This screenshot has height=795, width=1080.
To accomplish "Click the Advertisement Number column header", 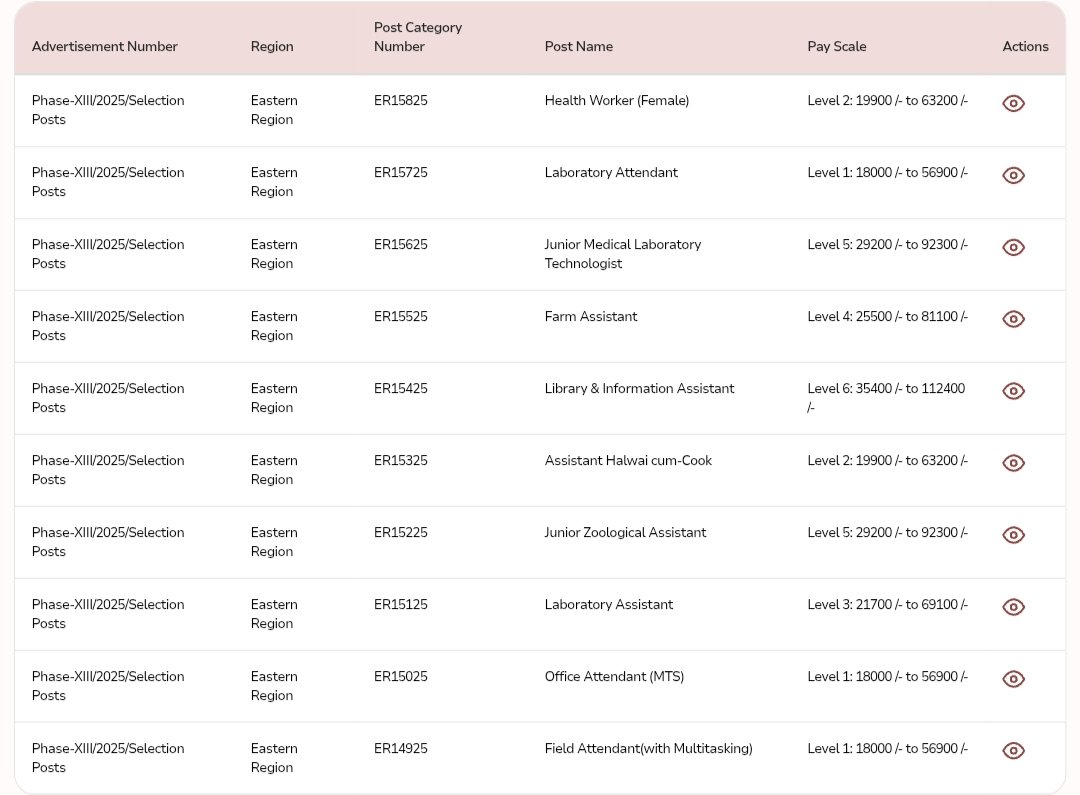I will click(105, 47).
